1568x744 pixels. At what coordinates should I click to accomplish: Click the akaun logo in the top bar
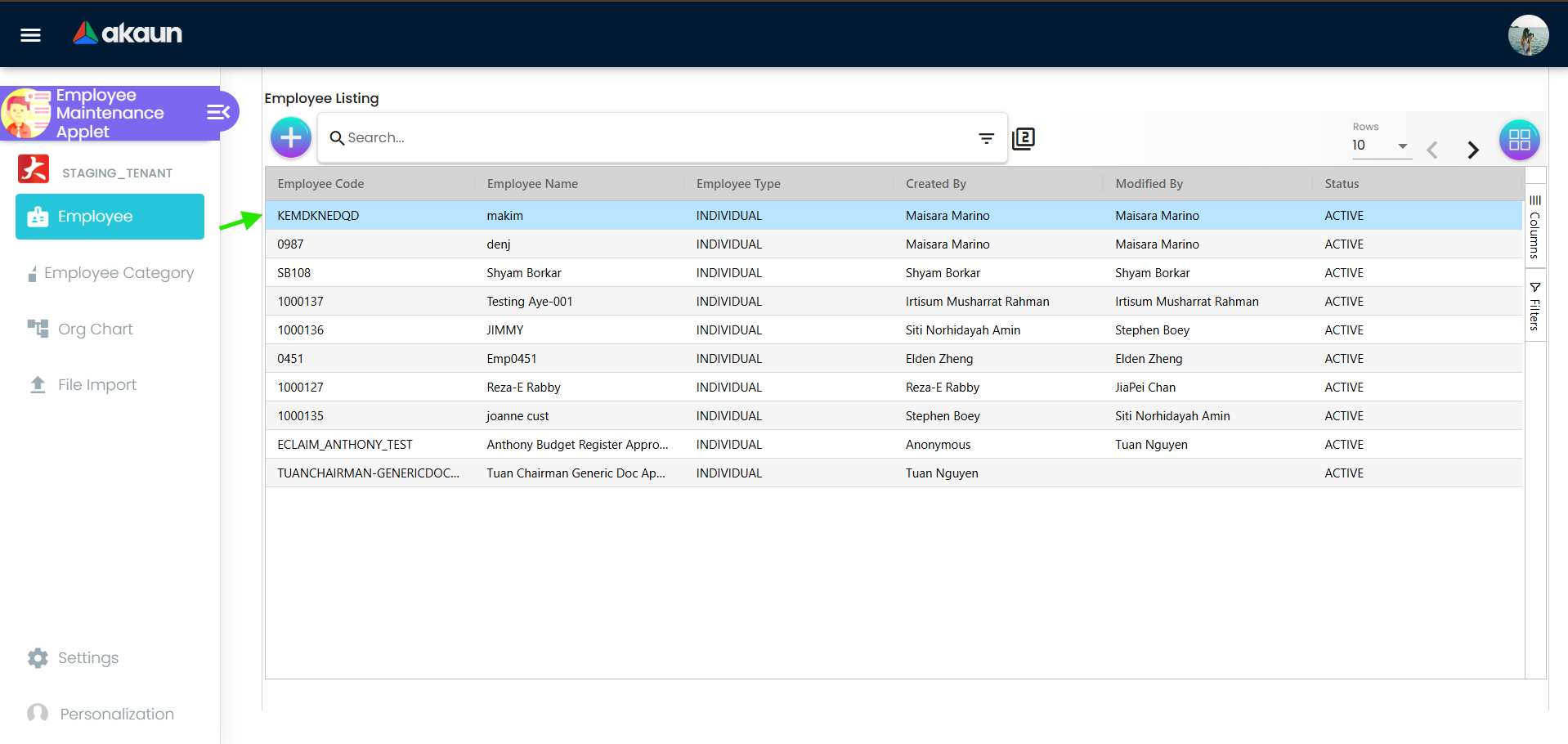(x=127, y=34)
